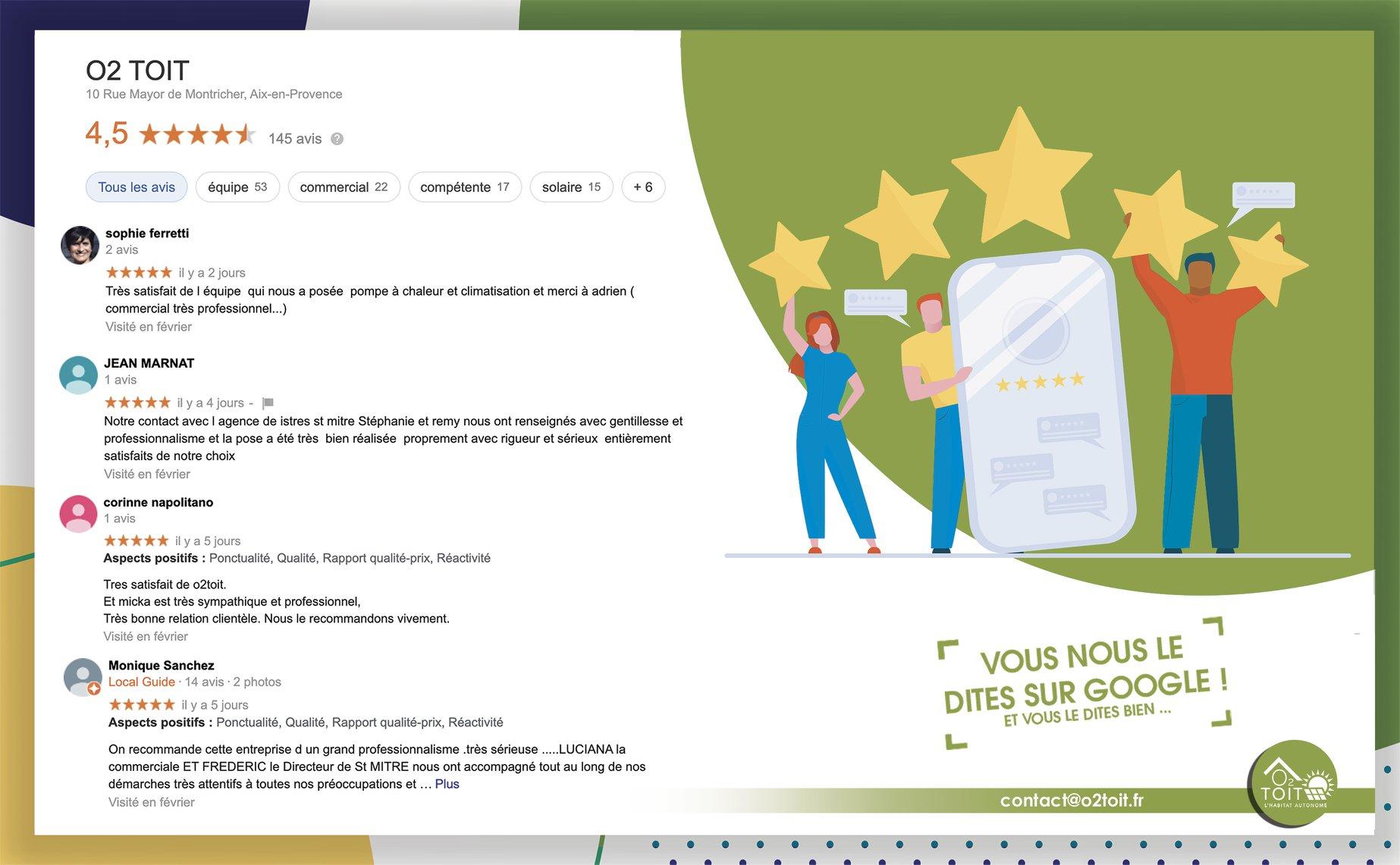
Task: Open corinne napolitano's pink avatar
Action: pos(78,514)
